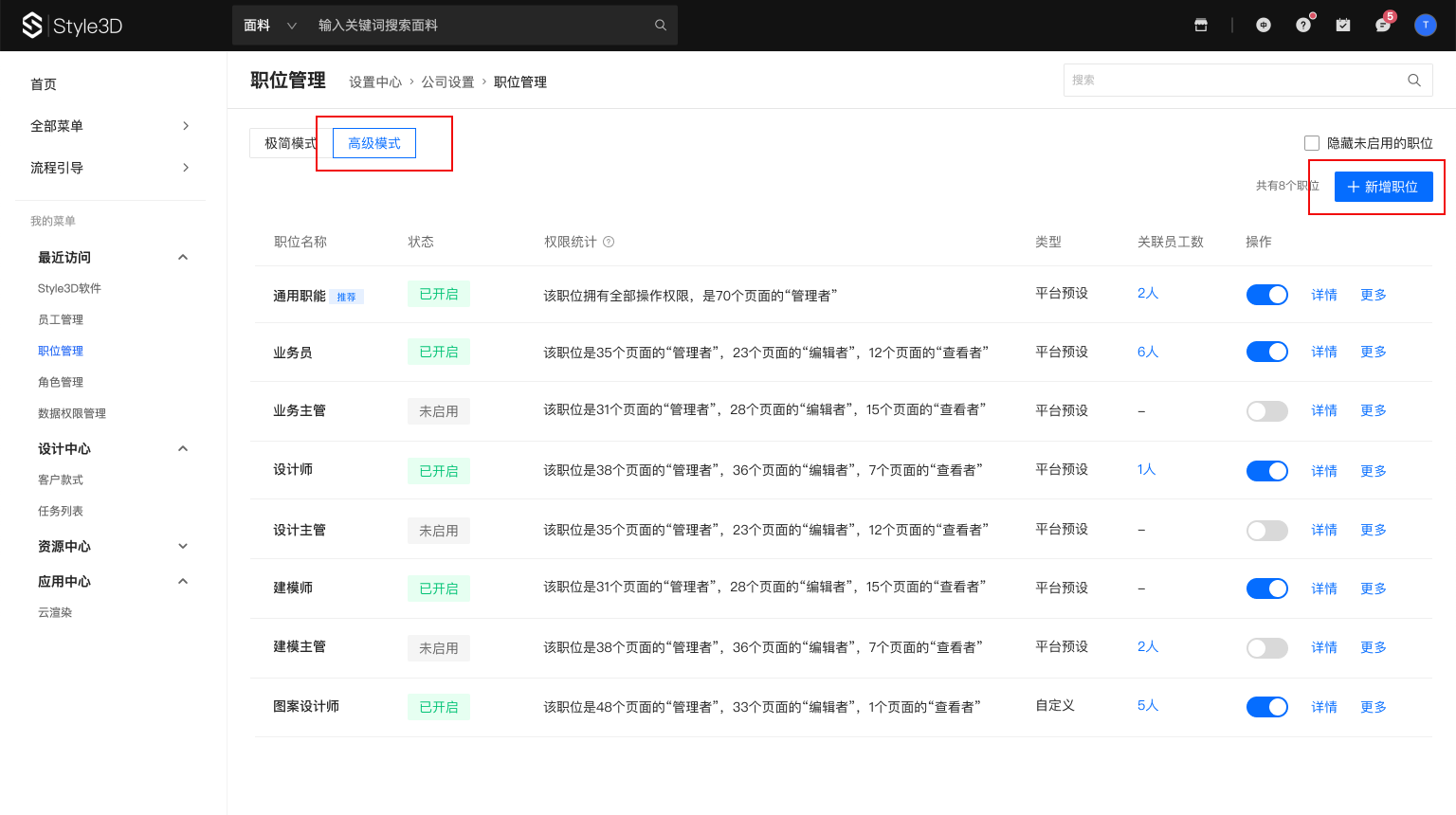This screenshot has width=1456, height=815.
Task: Collapse the 最近访问 sidebar section
Action: coord(183,258)
